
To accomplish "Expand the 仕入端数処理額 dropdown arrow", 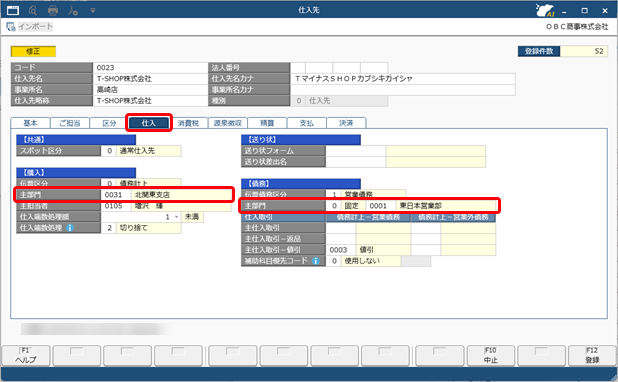I will pyautogui.click(x=176, y=217).
